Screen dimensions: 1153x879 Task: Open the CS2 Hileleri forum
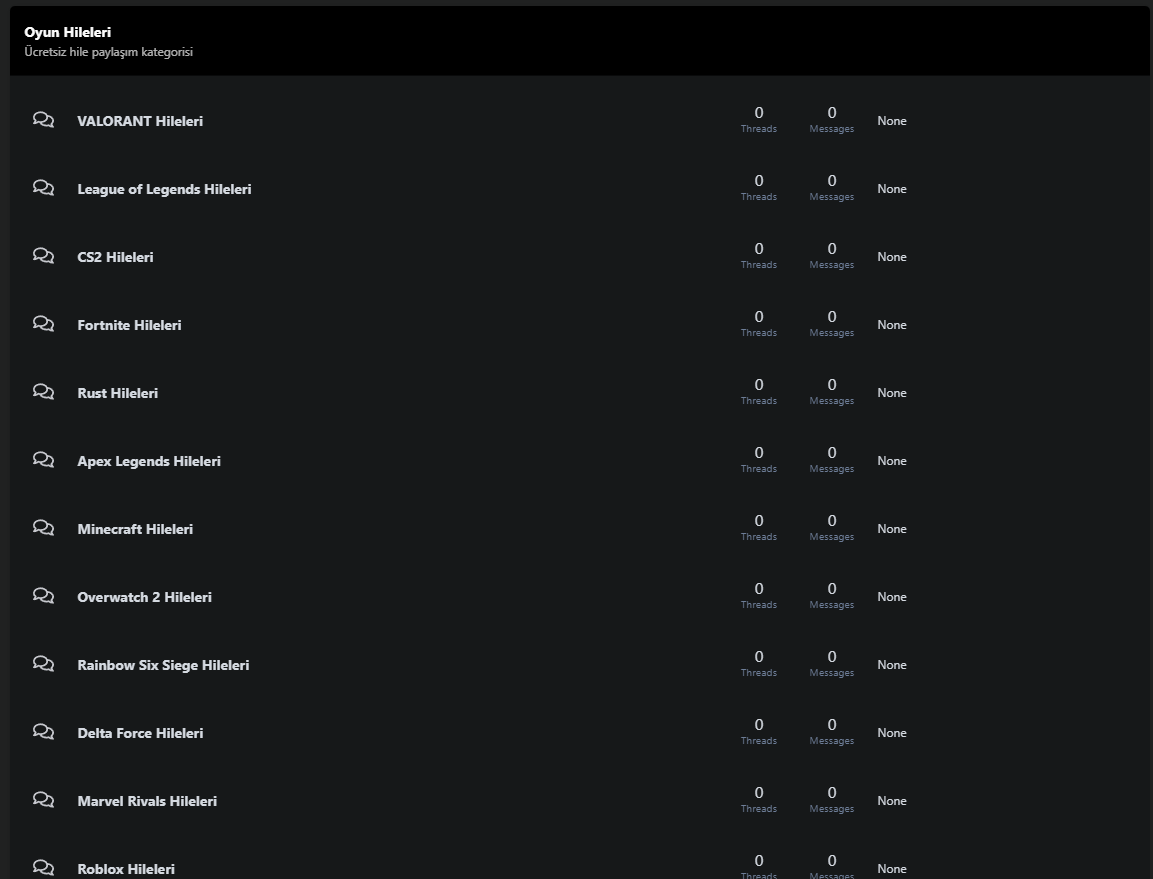pos(115,257)
